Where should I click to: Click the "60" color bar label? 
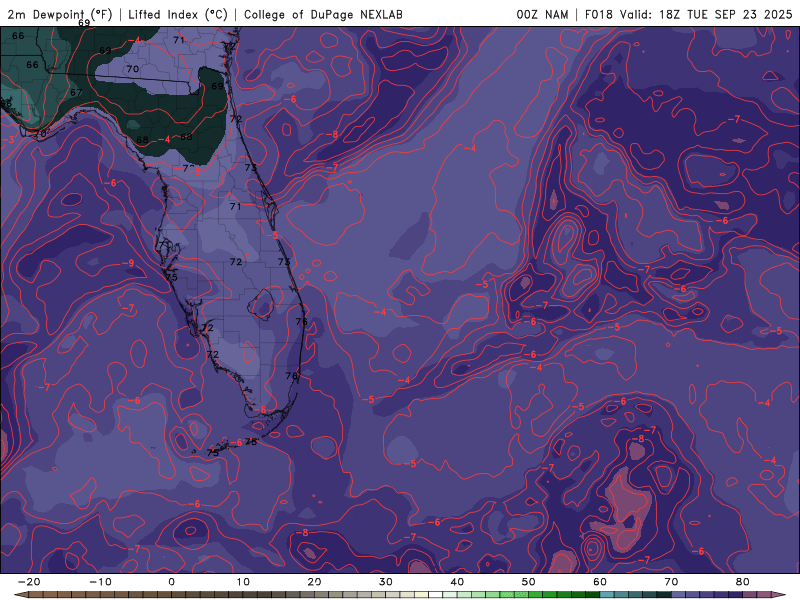pos(600,582)
